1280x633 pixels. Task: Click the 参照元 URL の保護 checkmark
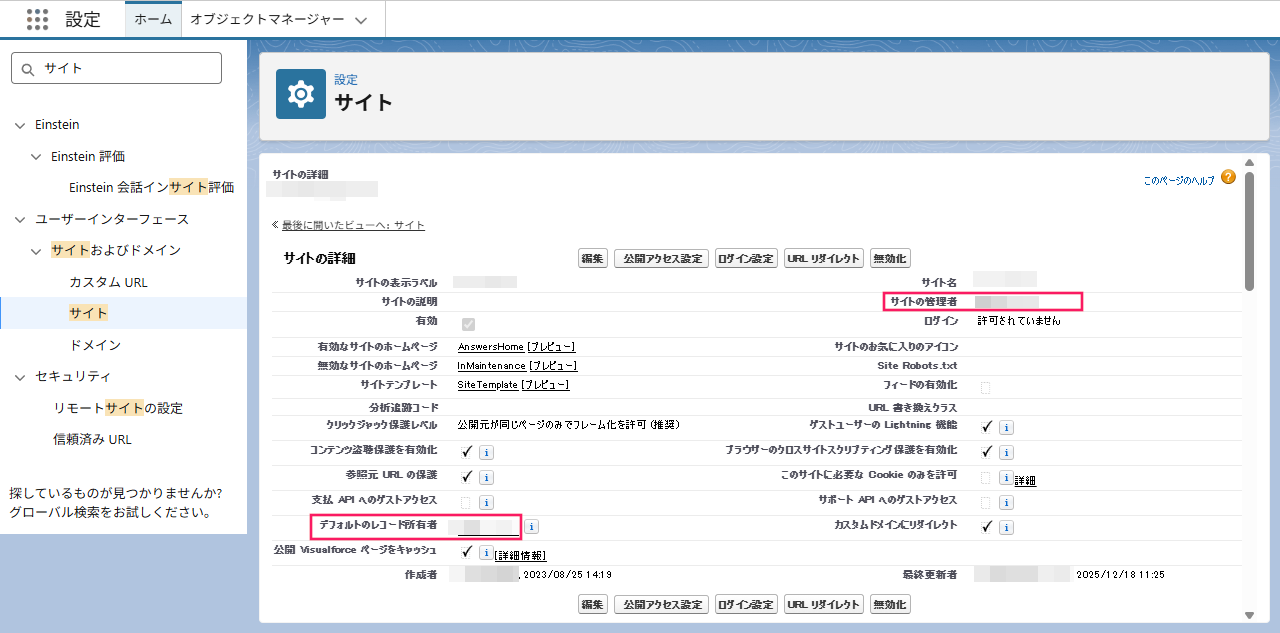[x=467, y=476]
